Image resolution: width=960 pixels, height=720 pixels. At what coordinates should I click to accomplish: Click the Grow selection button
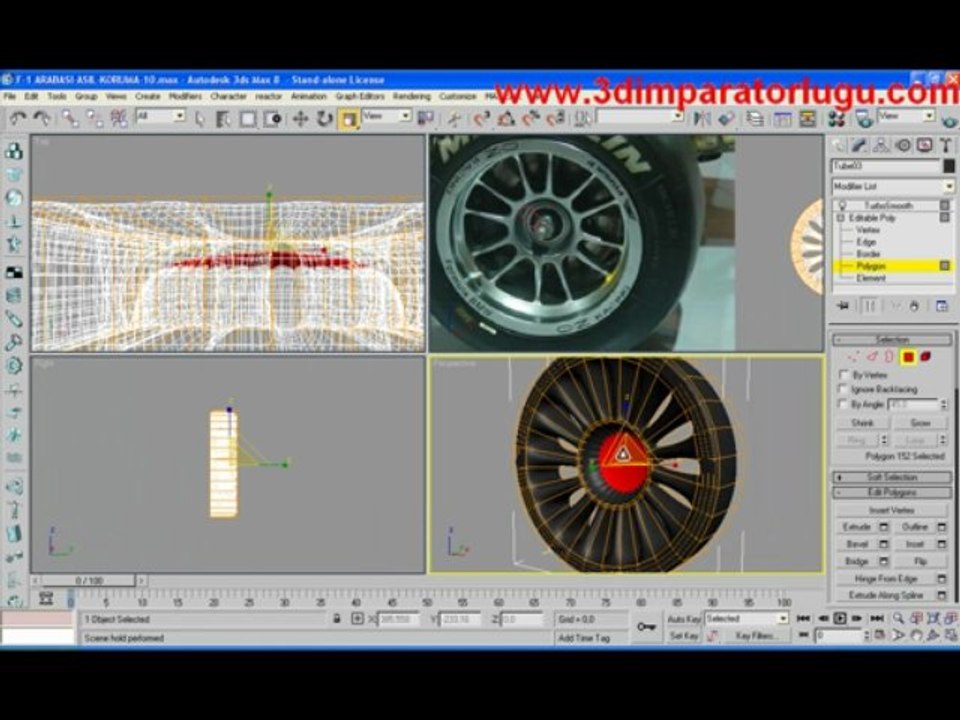pos(920,423)
